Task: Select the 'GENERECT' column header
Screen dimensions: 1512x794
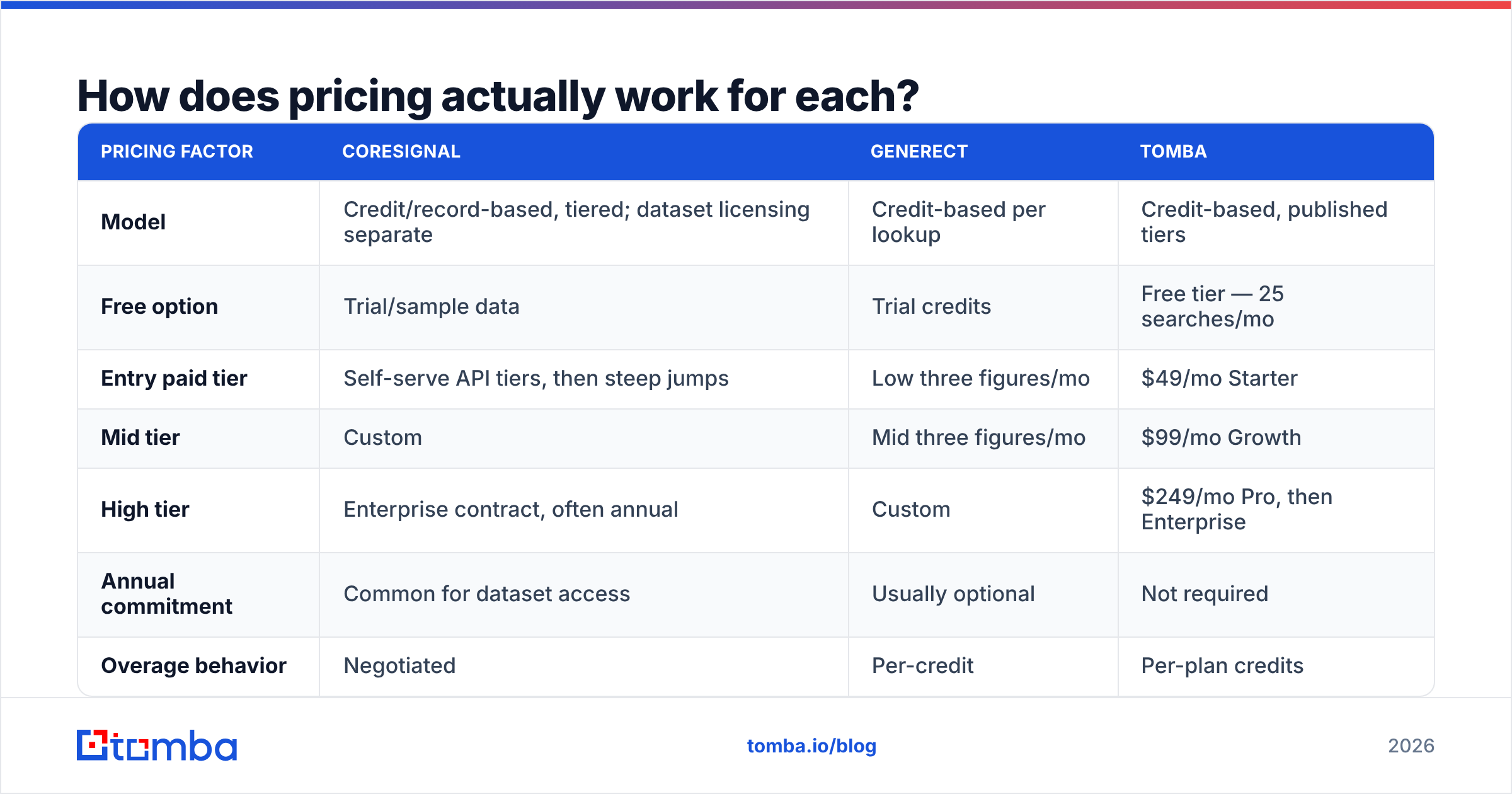Action: 919,151
